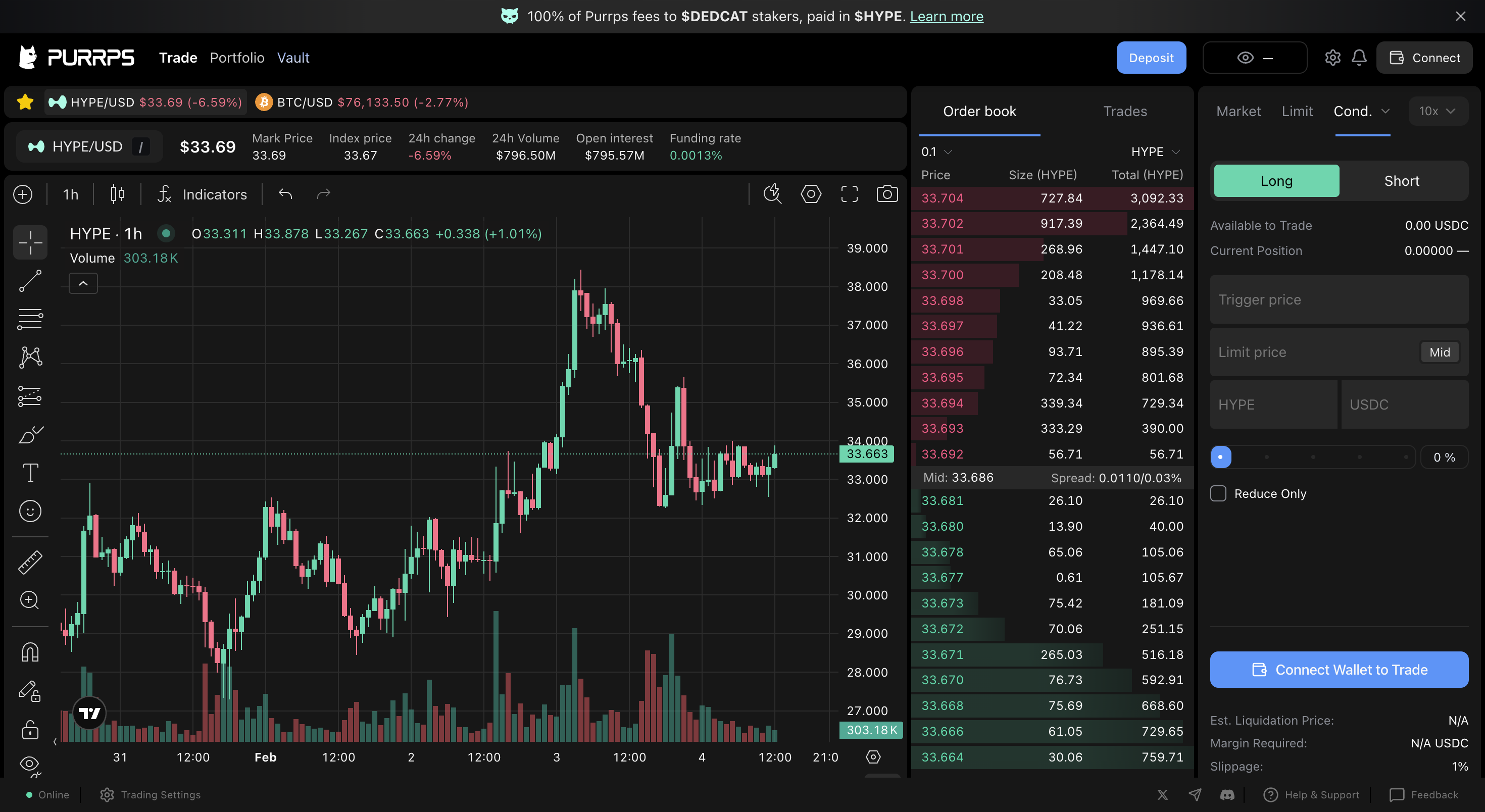Click the order size percentage slider handle
Screen dimensions: 1485x812
point(1220,457)
